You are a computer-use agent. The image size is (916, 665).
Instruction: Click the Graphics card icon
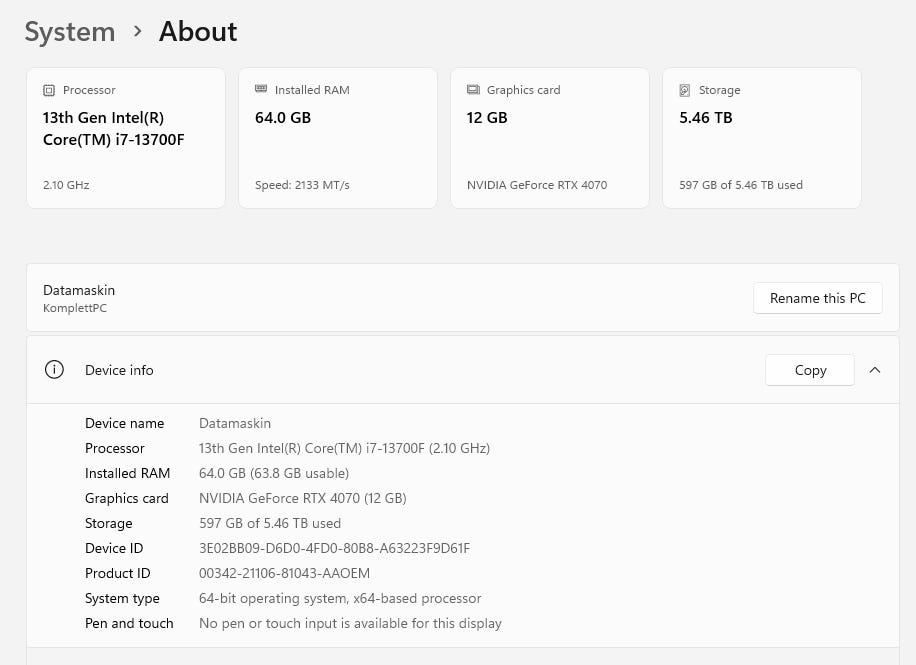click(473, 89)
